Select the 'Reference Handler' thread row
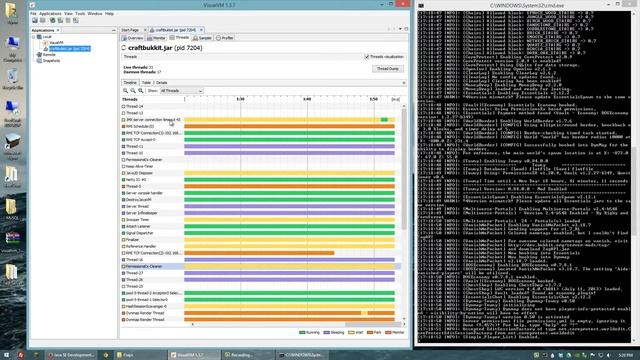Screen dimensions: 640x360 point(261,247)
